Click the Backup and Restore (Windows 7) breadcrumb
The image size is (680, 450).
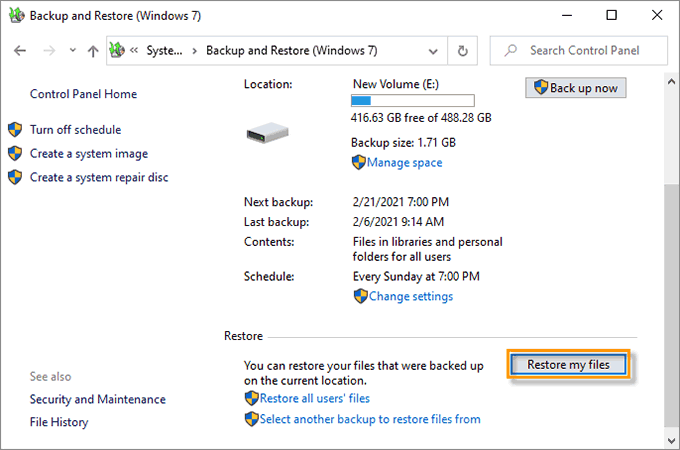291,51
